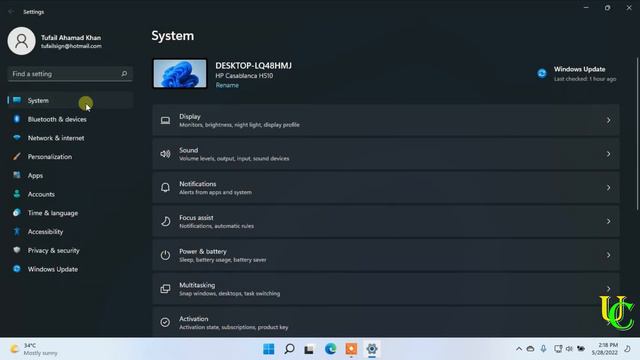Image resolution: width=640 pixels, height=360 pixels.
Task: Show hidden icons tray chevron
Action: coord(519,349)
